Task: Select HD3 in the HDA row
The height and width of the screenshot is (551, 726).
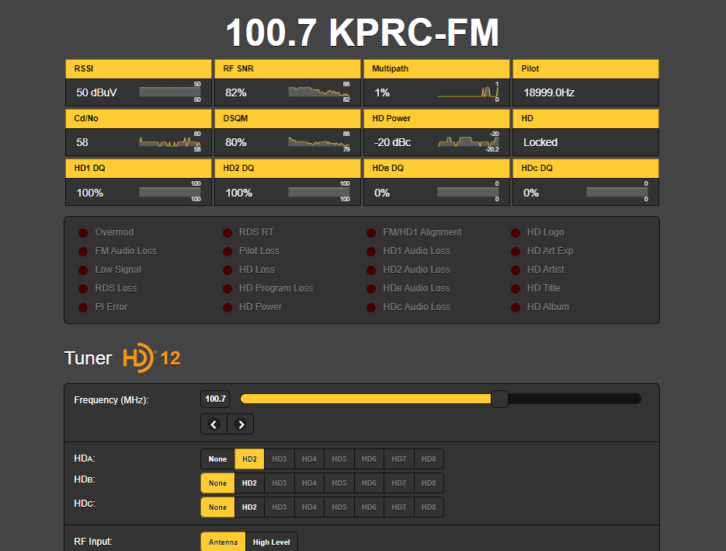Action: pyautogui.click(x=279, y=459)
